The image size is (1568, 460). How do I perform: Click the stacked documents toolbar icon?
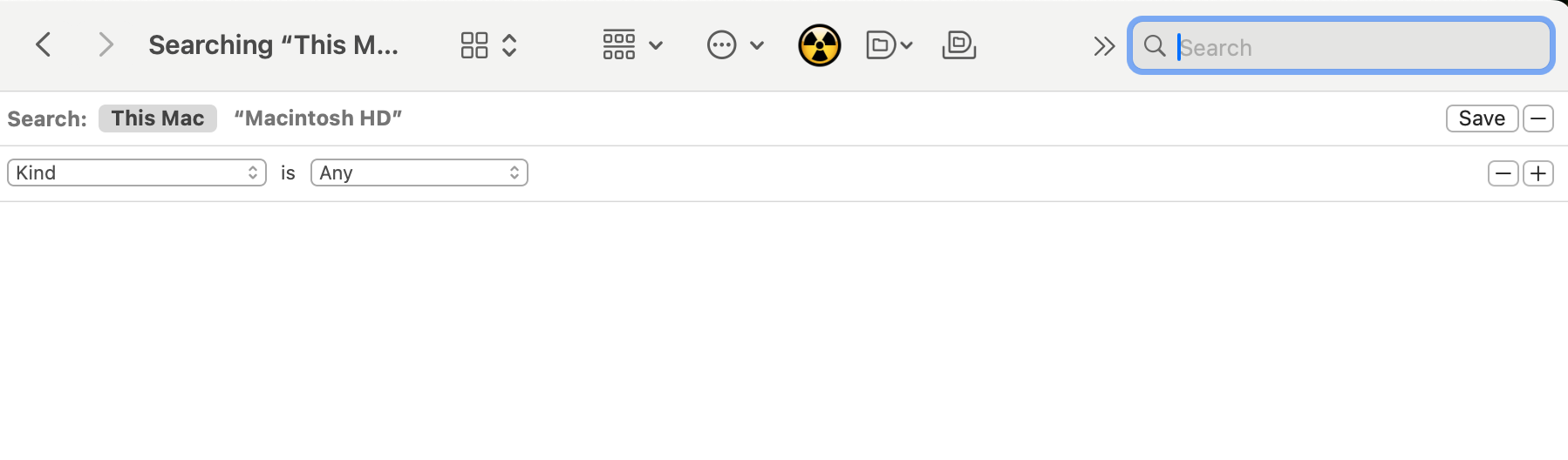coord(959,45)
